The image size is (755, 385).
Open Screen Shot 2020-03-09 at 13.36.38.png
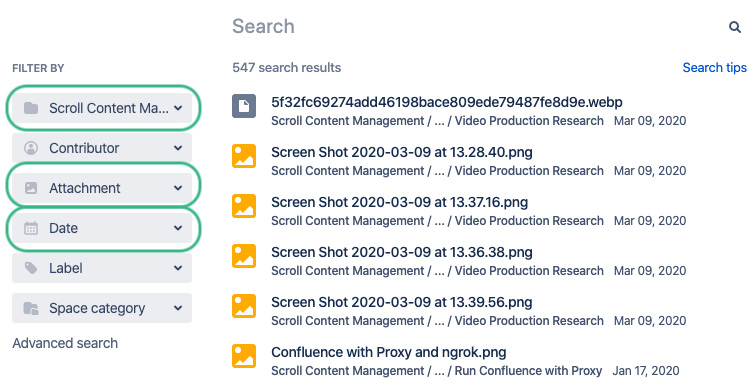point(402,252)
